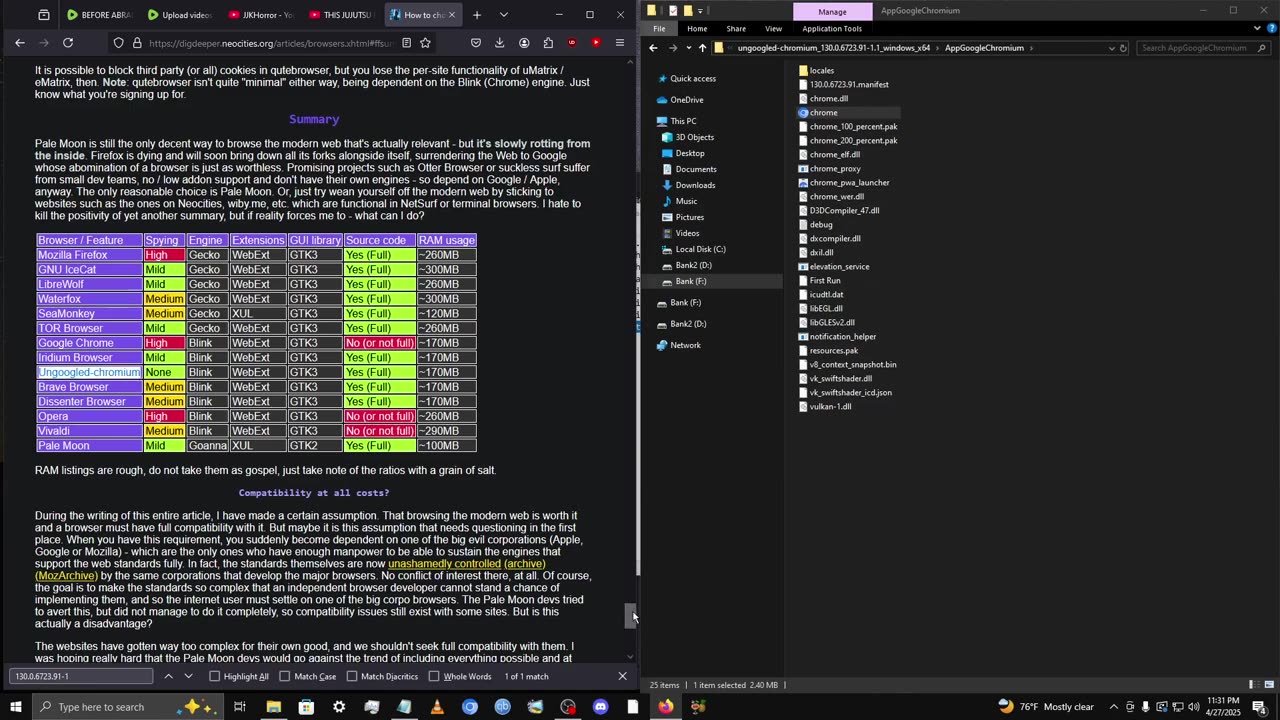Screen dimensions: 1280x720
Task: Open the uBlock Origin extension icon
Action: point(572,43)
